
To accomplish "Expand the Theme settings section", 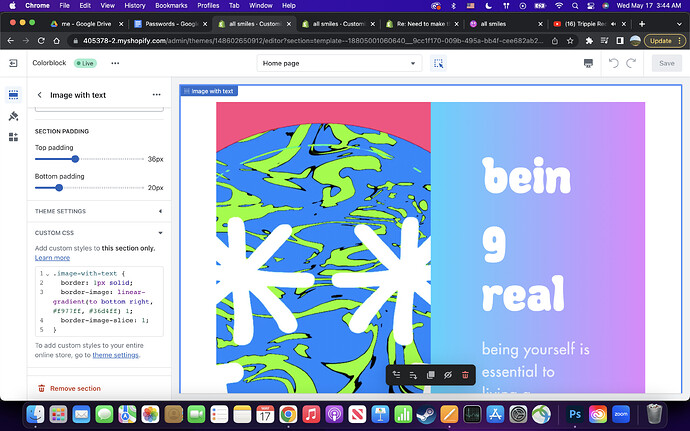I will point(160,211).
